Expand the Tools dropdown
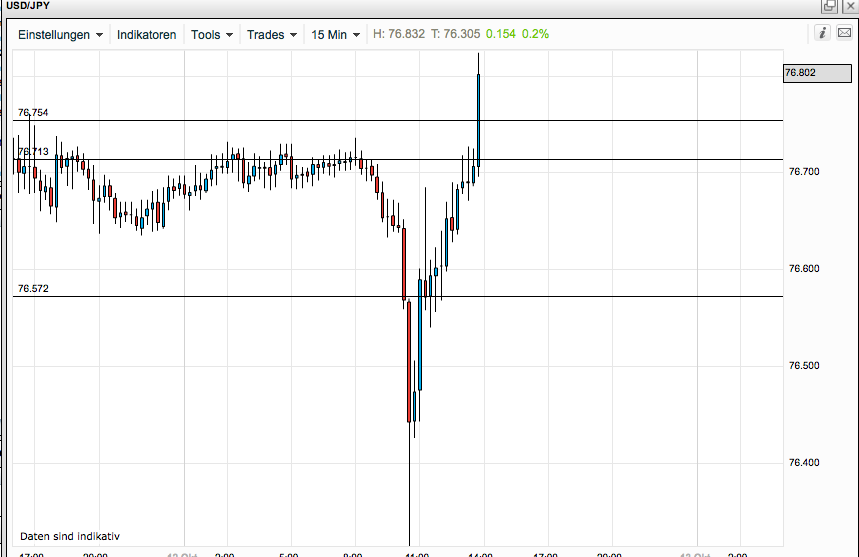Image resolution: width=859 pixels, height=557 pixels. tap(211, 35)
